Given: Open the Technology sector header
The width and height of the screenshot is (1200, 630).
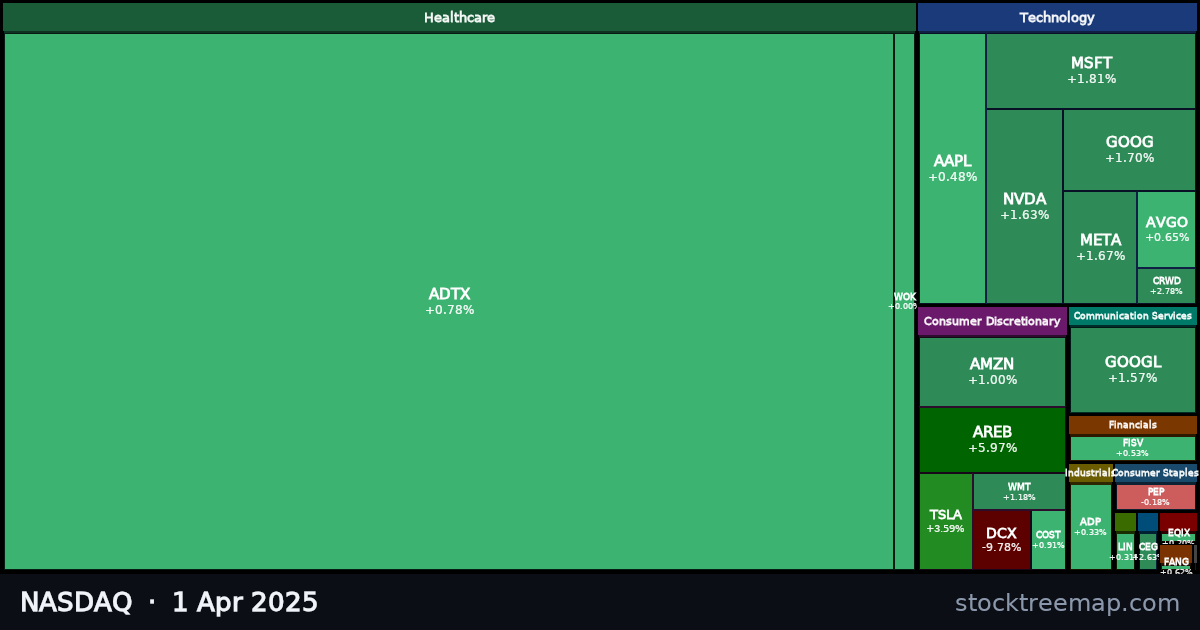Looking at the screenshot, I should pos(1057,17).
